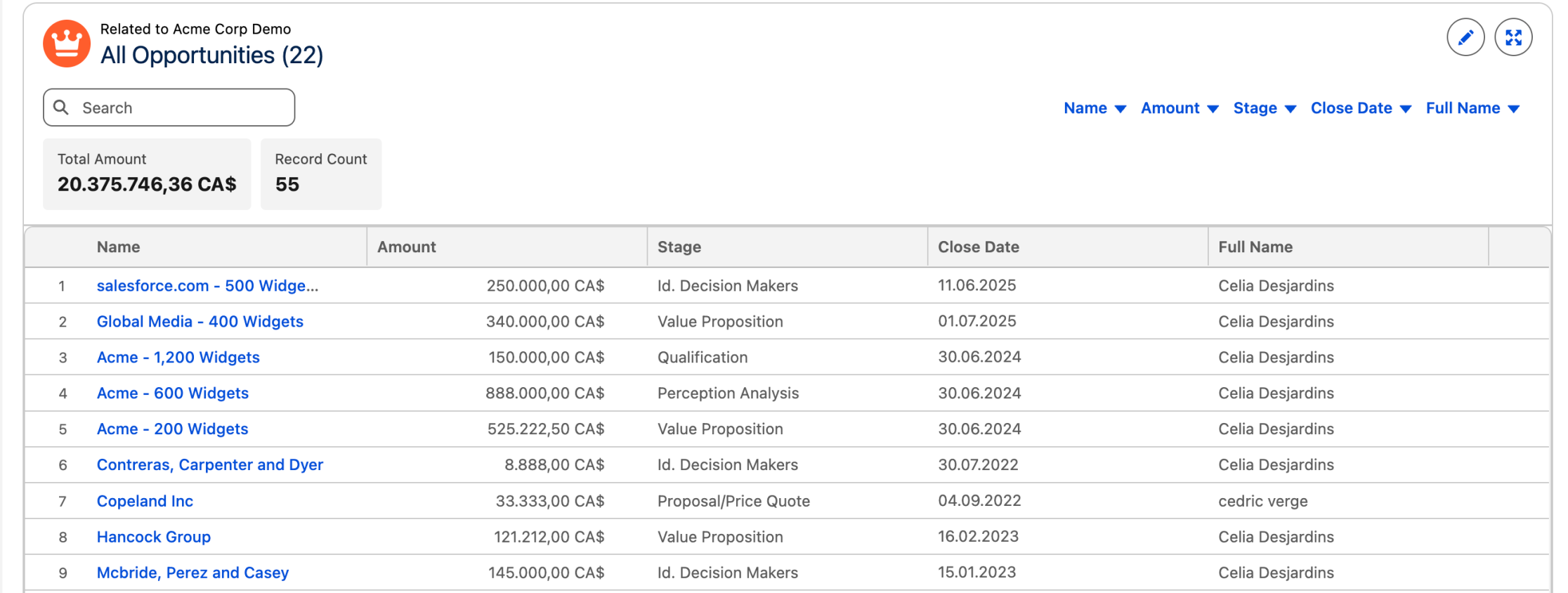Open Acme - 600 Widgets opportunity
Image resolution: width=1568 pixels, height=593 pixels.
(173, 393)
